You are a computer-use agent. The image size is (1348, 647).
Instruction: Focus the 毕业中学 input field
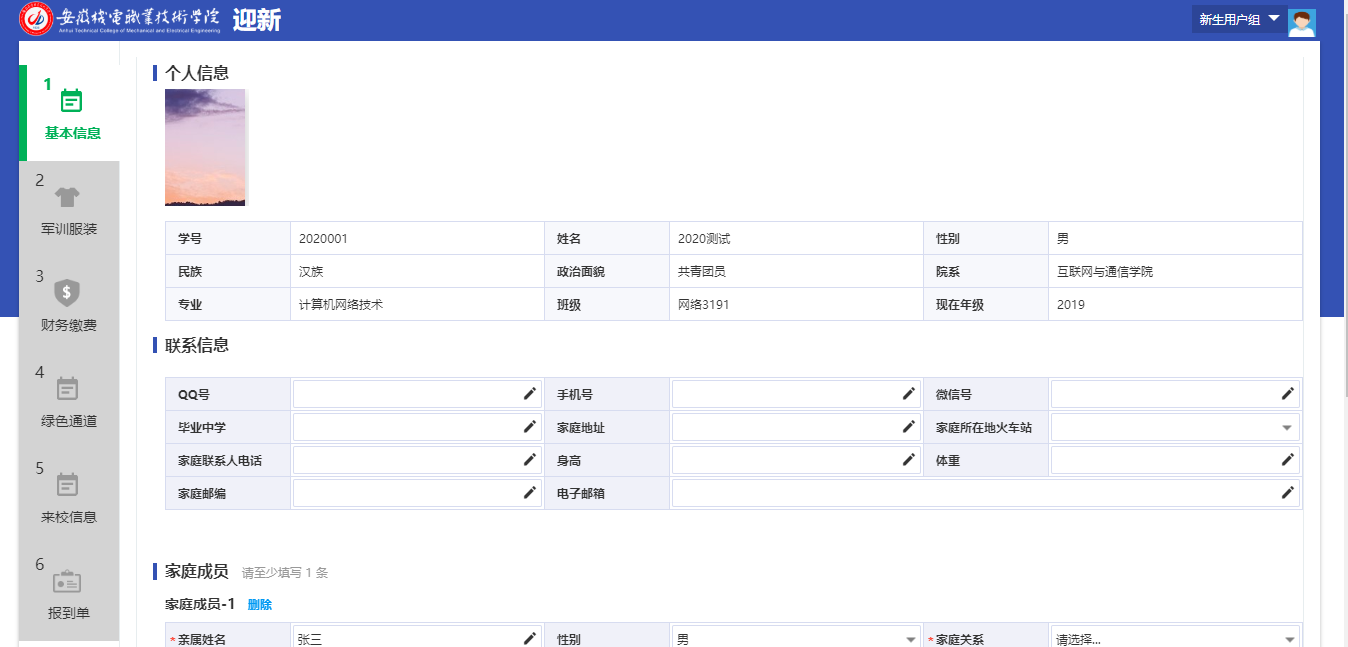[417, 427]
